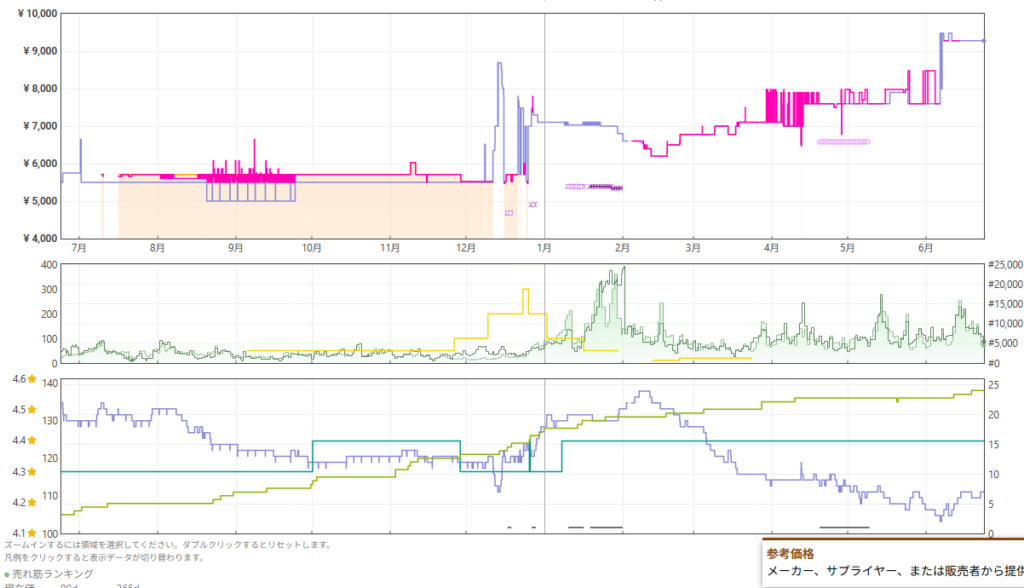Click the ¥ 5,000 price axis label
Image resolution: width=1024 pixels, height=588 pixels.
[x=40, y=201]
